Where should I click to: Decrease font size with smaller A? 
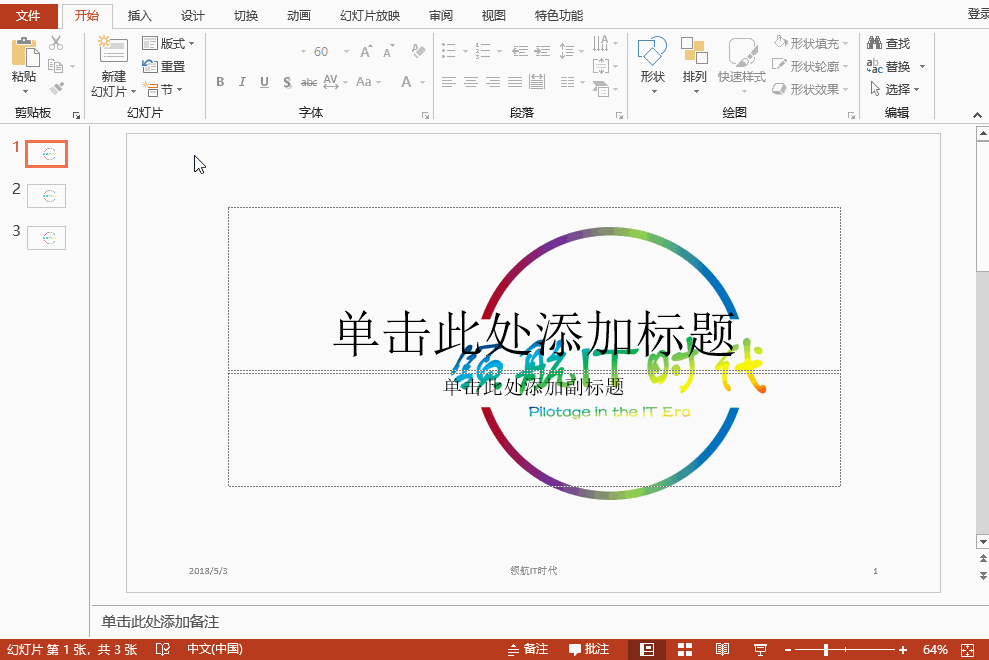(x=389, y=51)
